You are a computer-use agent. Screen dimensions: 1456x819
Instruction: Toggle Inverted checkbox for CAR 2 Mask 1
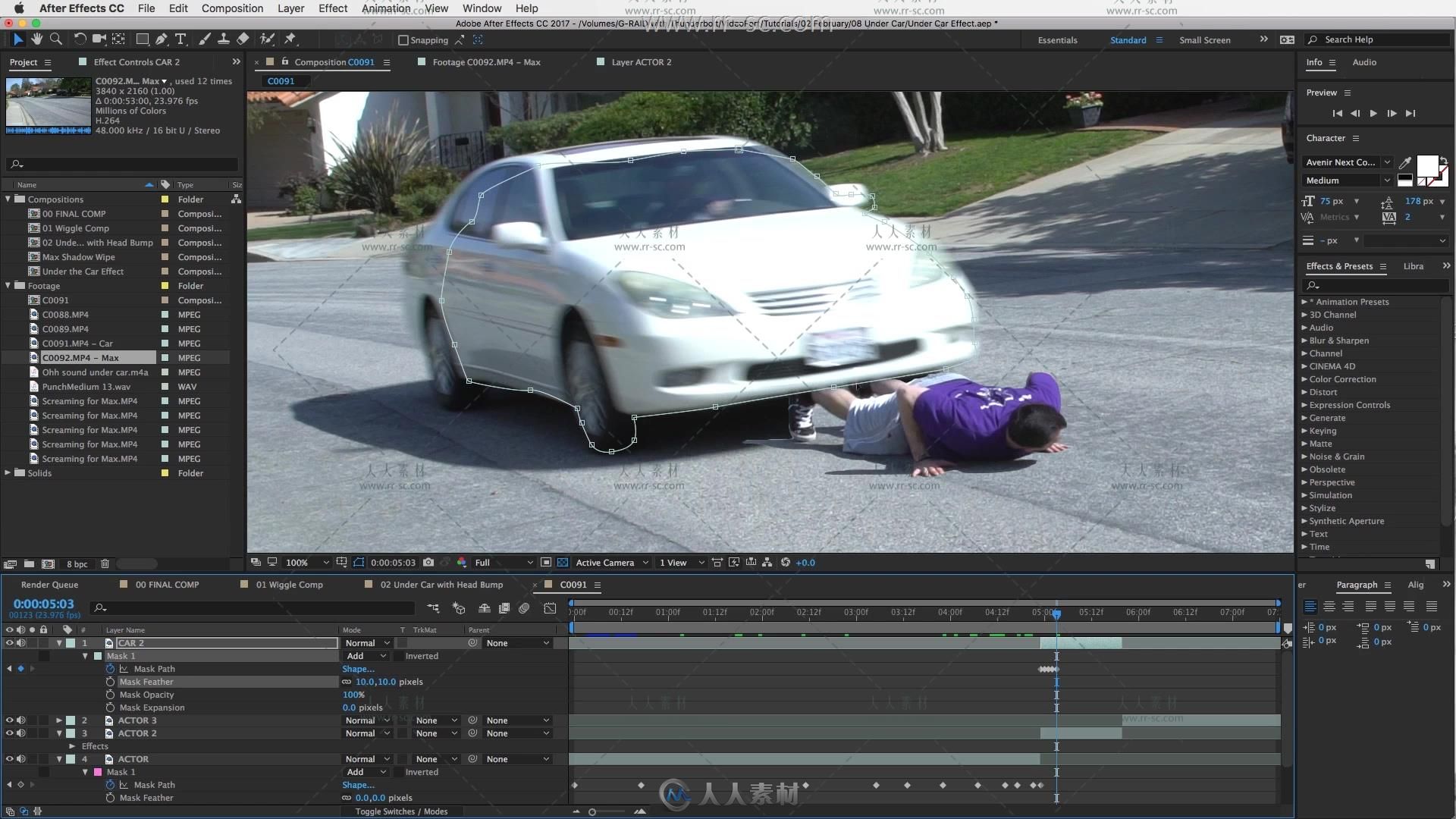(x=400, y=656)
